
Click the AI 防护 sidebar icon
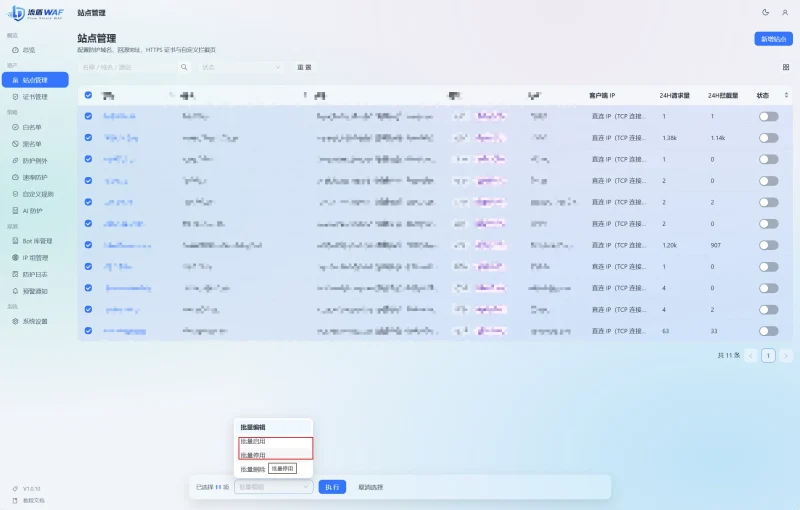(15, 211)
